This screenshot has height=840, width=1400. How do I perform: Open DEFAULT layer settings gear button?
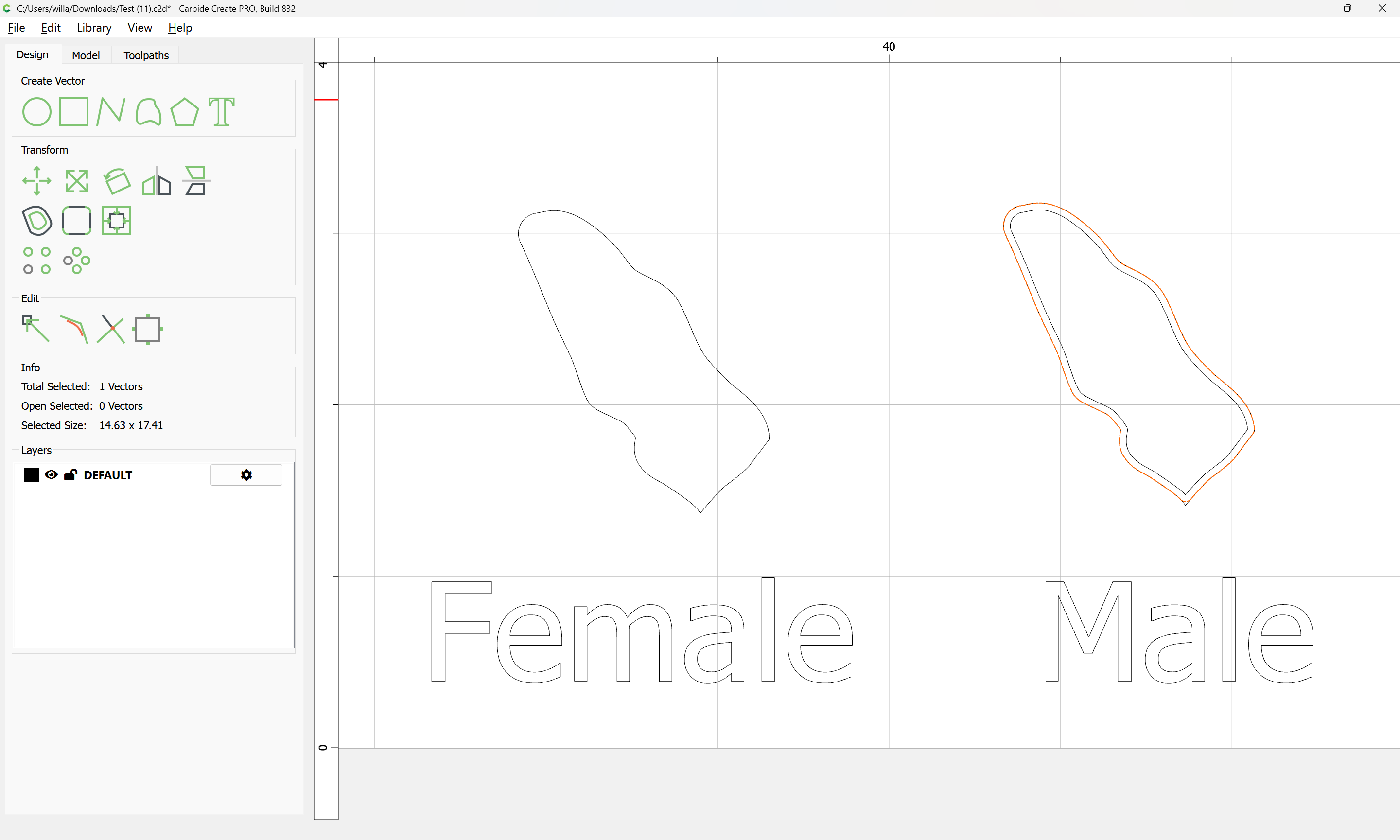[246, 474]
